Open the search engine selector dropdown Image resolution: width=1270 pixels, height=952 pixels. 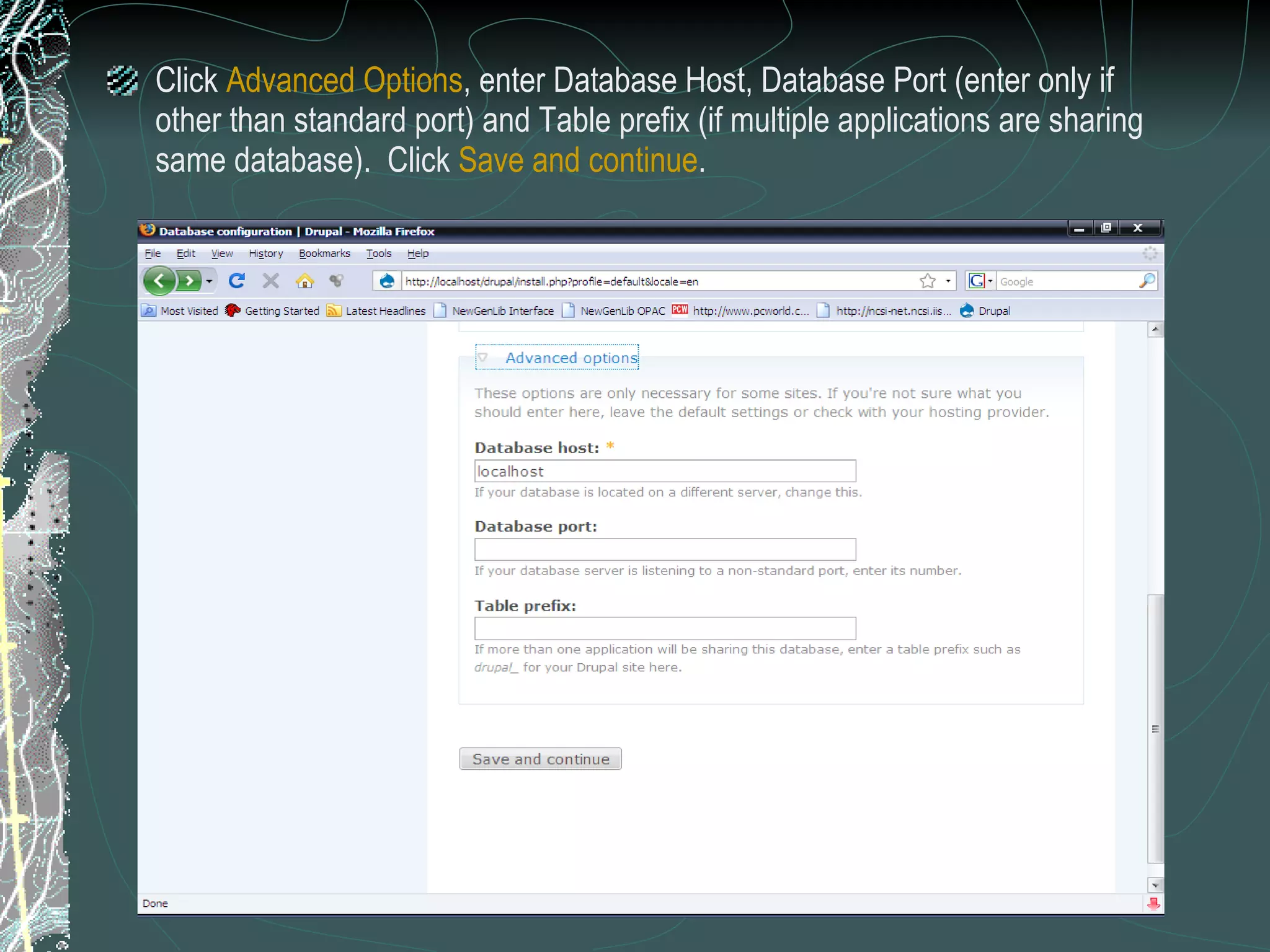click(990, 281)
